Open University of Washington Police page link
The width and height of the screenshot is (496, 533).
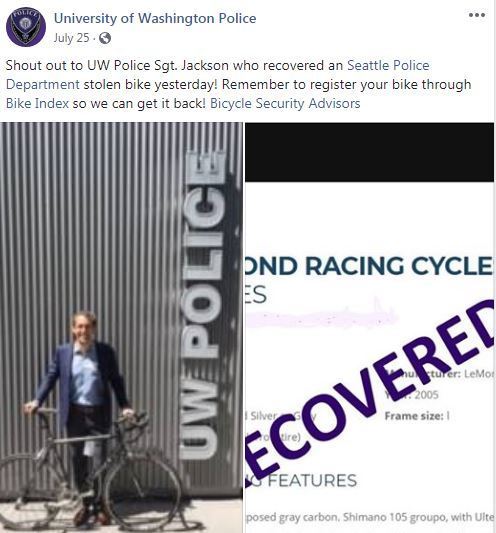155,18
